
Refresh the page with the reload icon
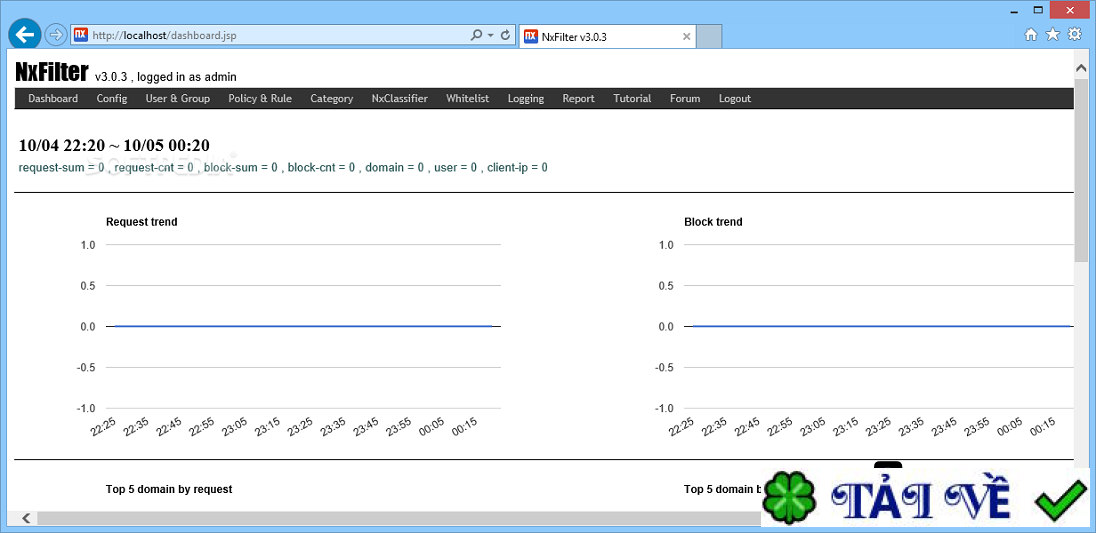[505, 35]
